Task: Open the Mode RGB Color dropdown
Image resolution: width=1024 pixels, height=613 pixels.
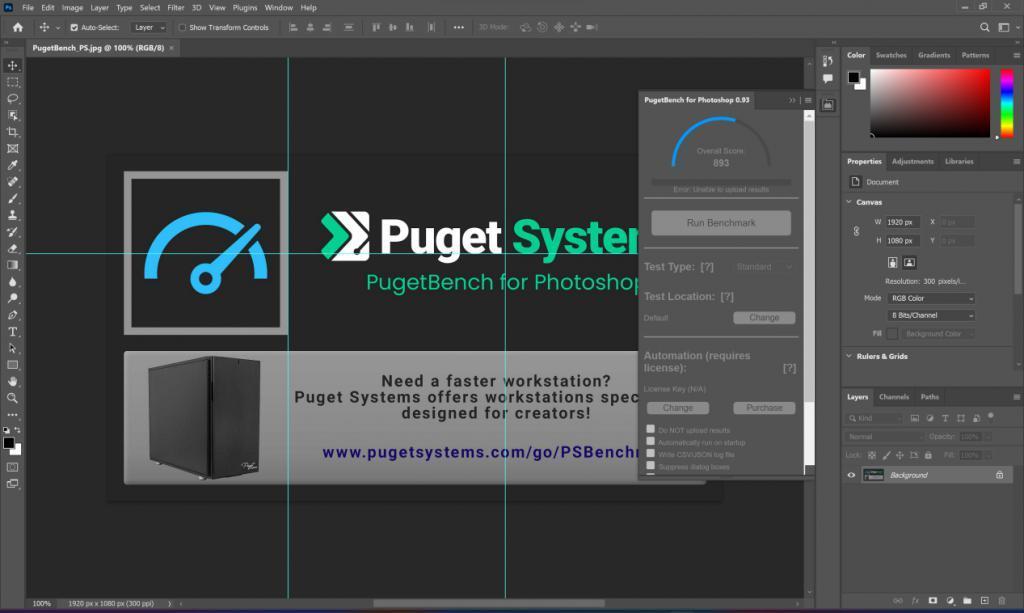Action: 931,298
